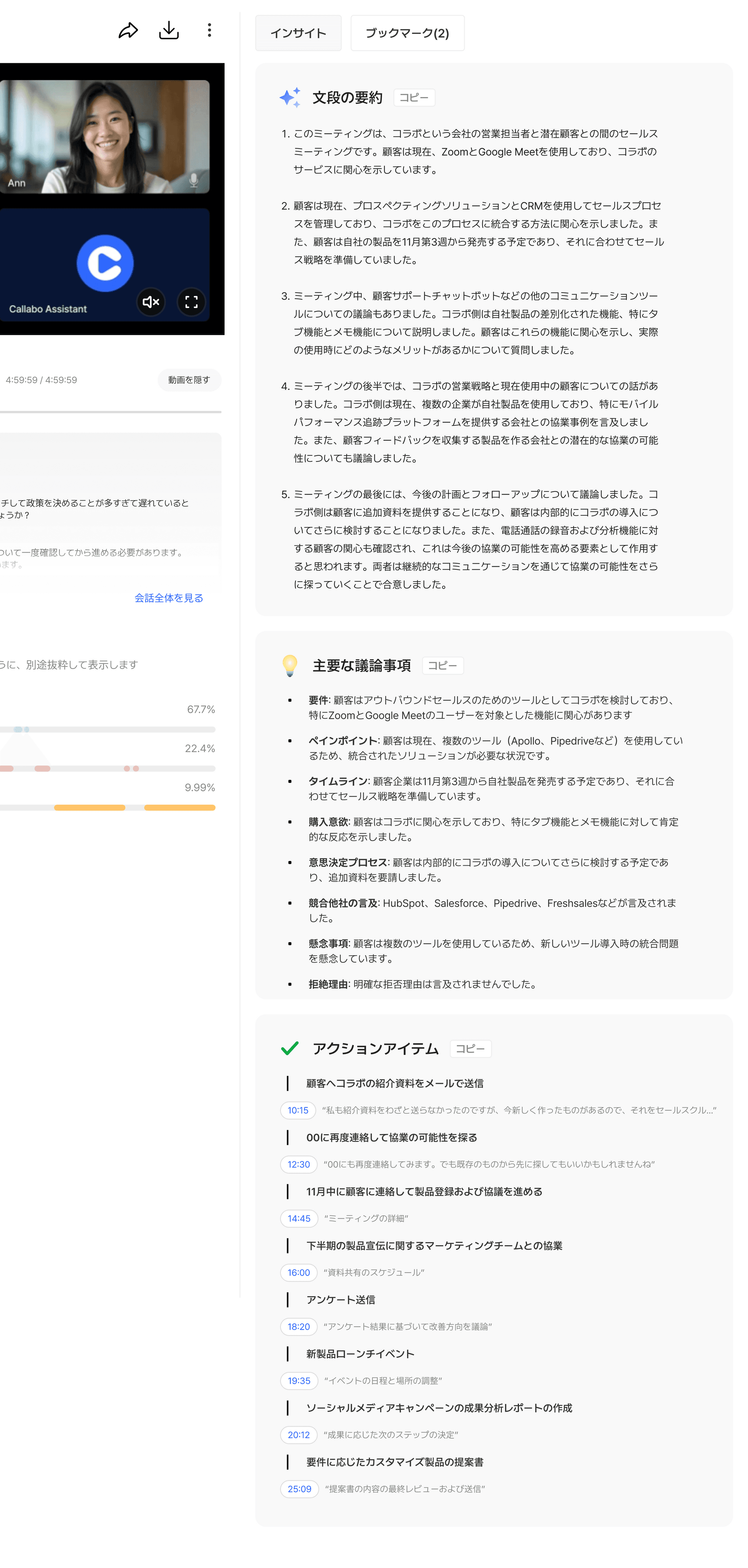Click the 22.4% percentage label
This screenshot has height=1568, width=748.
pos(200,749)
